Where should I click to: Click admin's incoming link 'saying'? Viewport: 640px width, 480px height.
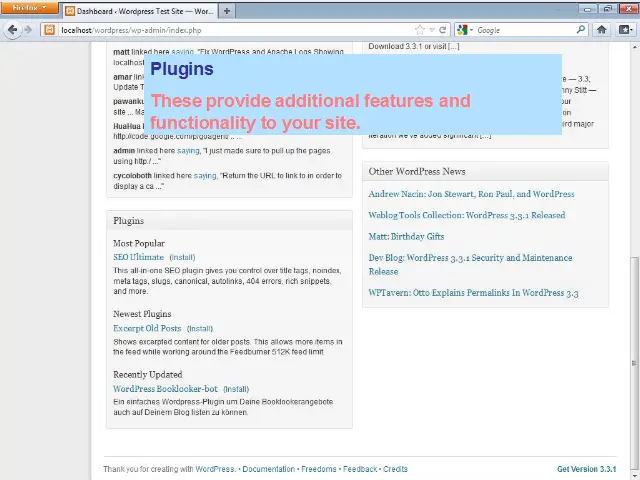pyautogui.click(x=188, y=151)
